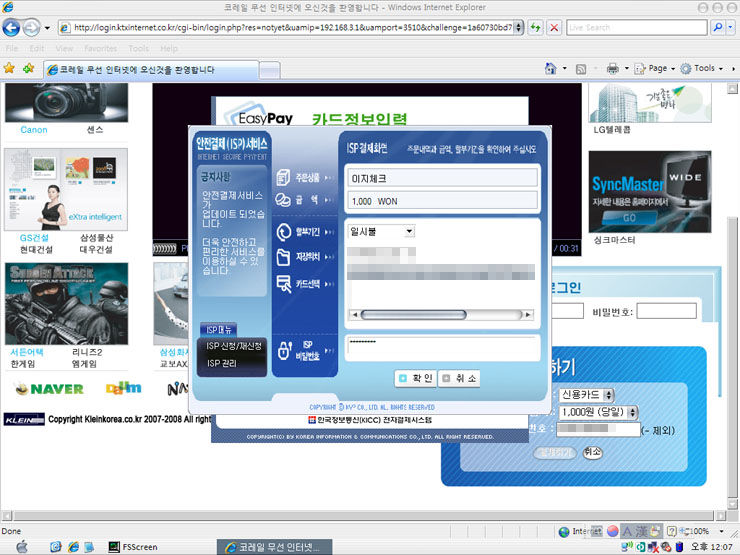This screenshot has width=740, height=555.
Task: Open a new blank tab
Action: [270, 71]
